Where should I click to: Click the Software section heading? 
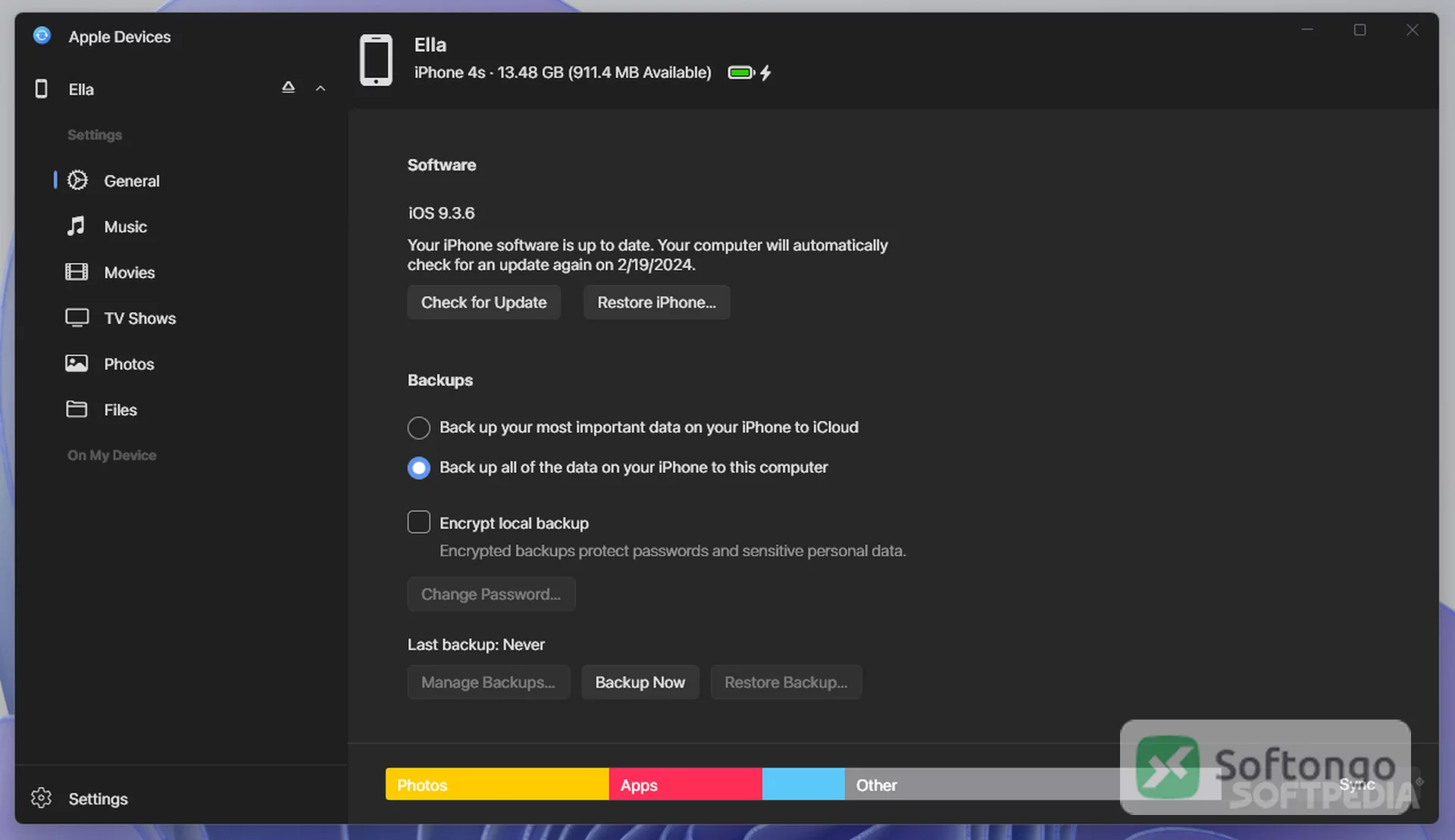(442, 164)
